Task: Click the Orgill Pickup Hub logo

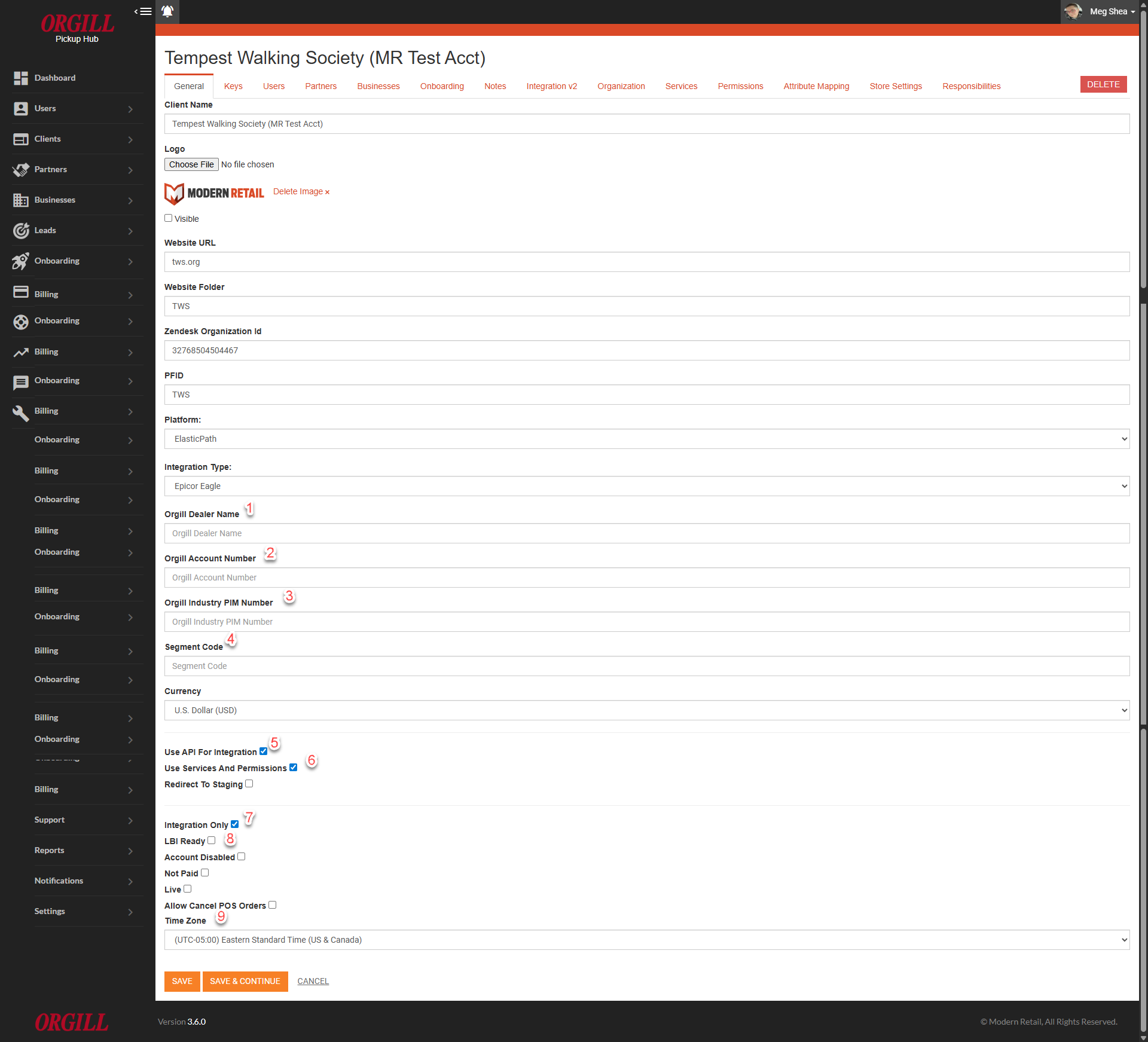Action: pos(77,28)
